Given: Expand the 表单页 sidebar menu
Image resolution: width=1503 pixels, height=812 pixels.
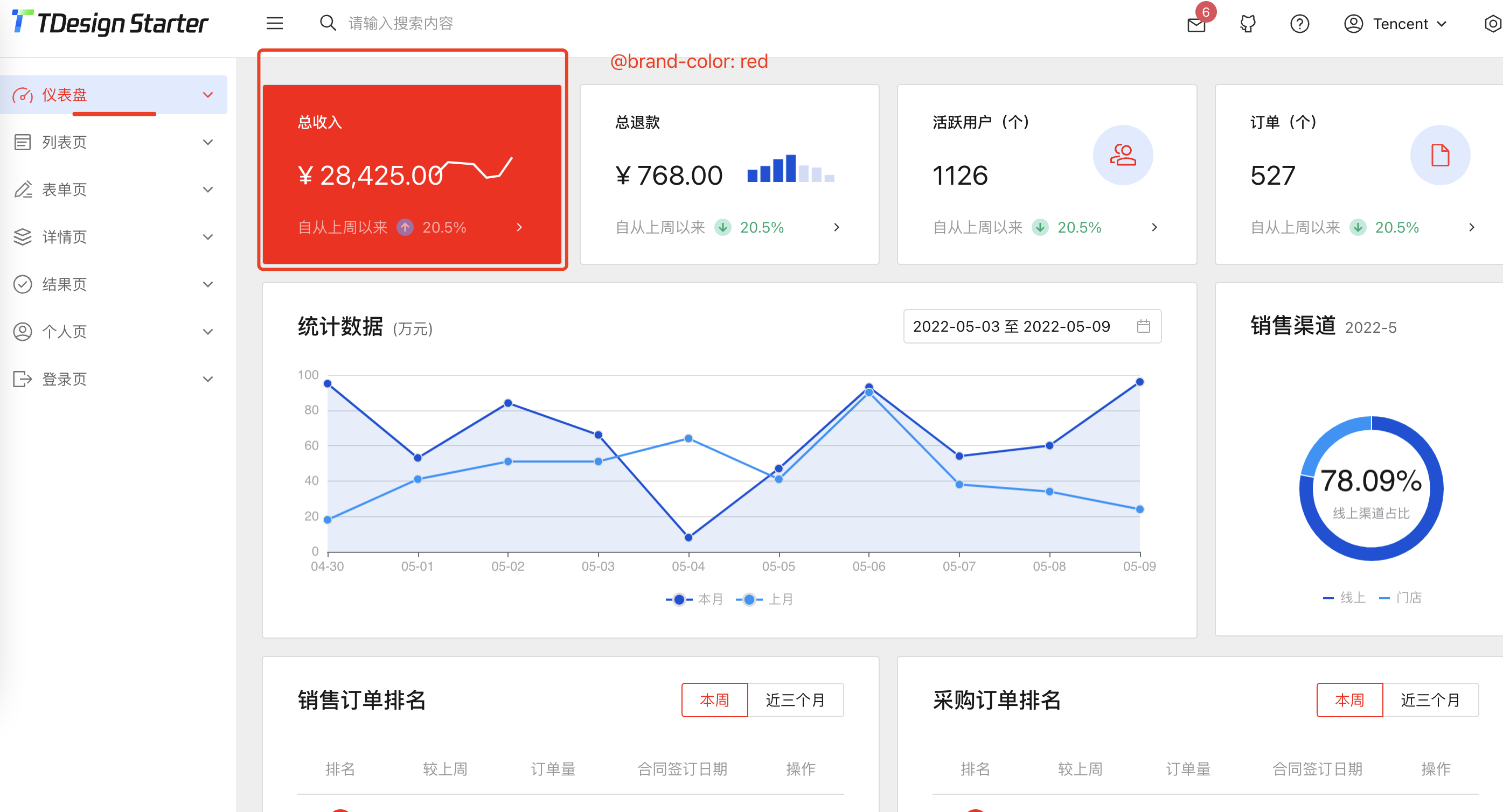Looking at the screenshot, I should click(64, 189).
